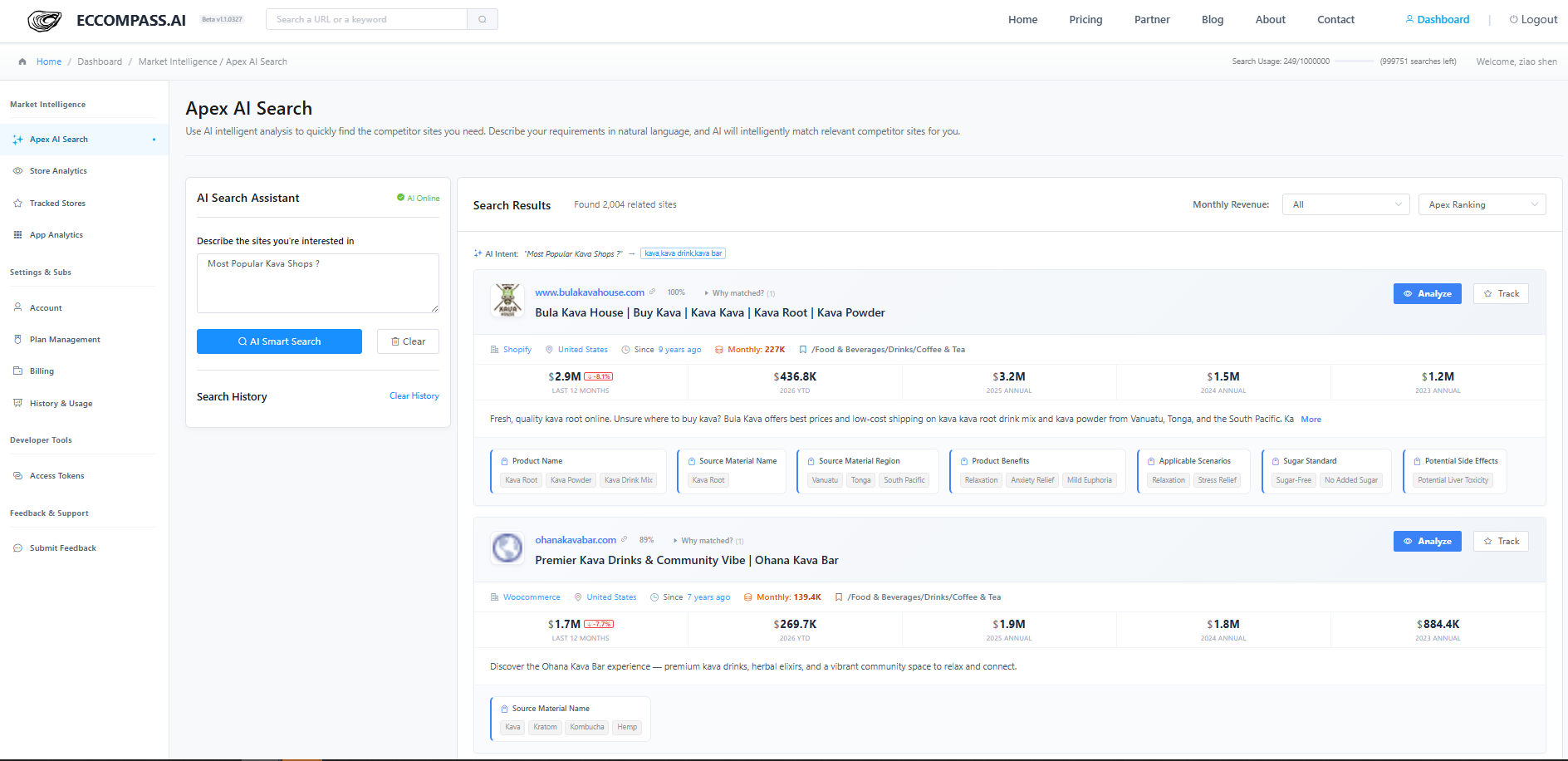
Task: Open About in top navigation
Action: (1270, 20)
